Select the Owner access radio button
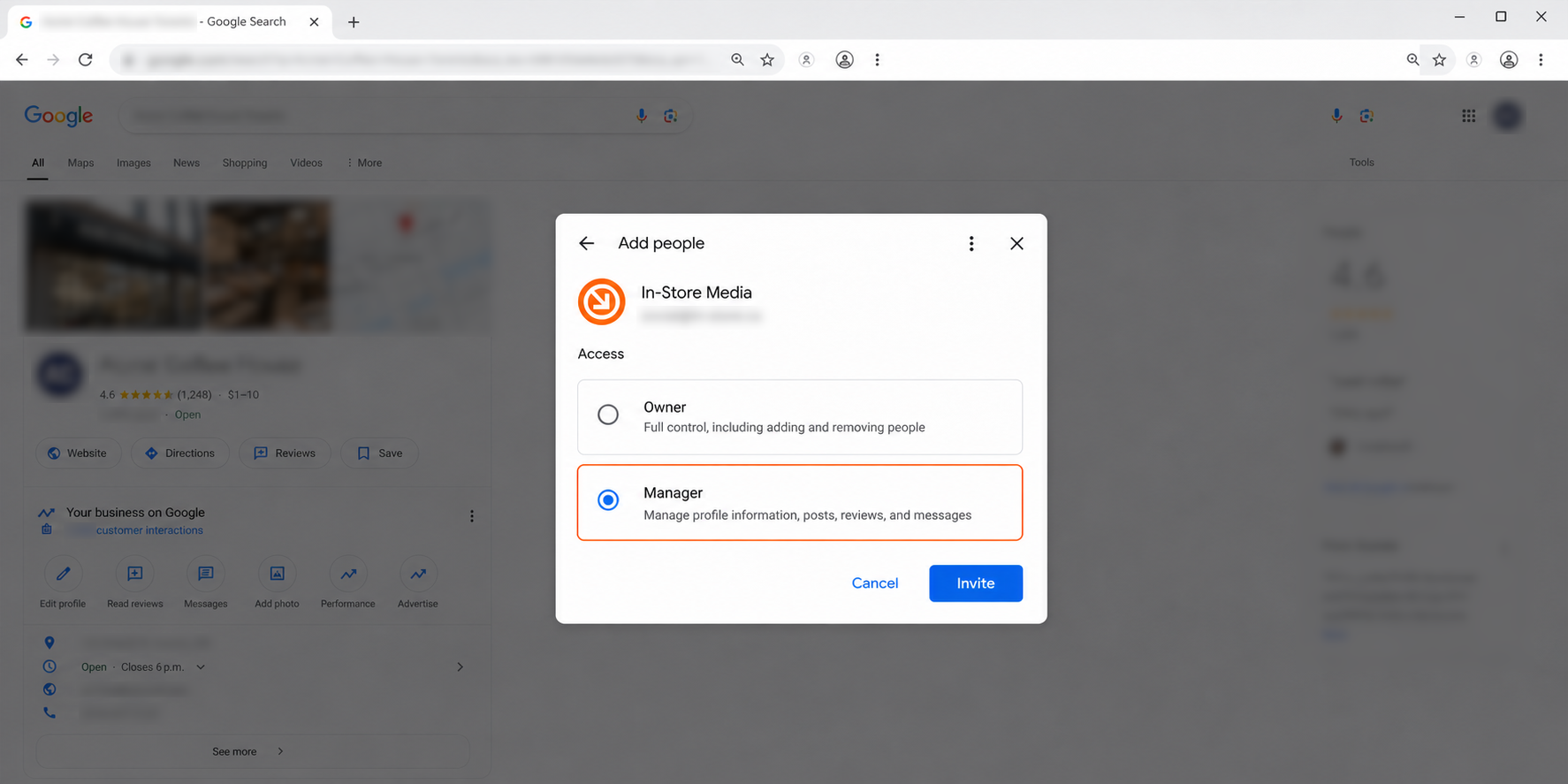1568x784 pixels. (x=608, y=415)
